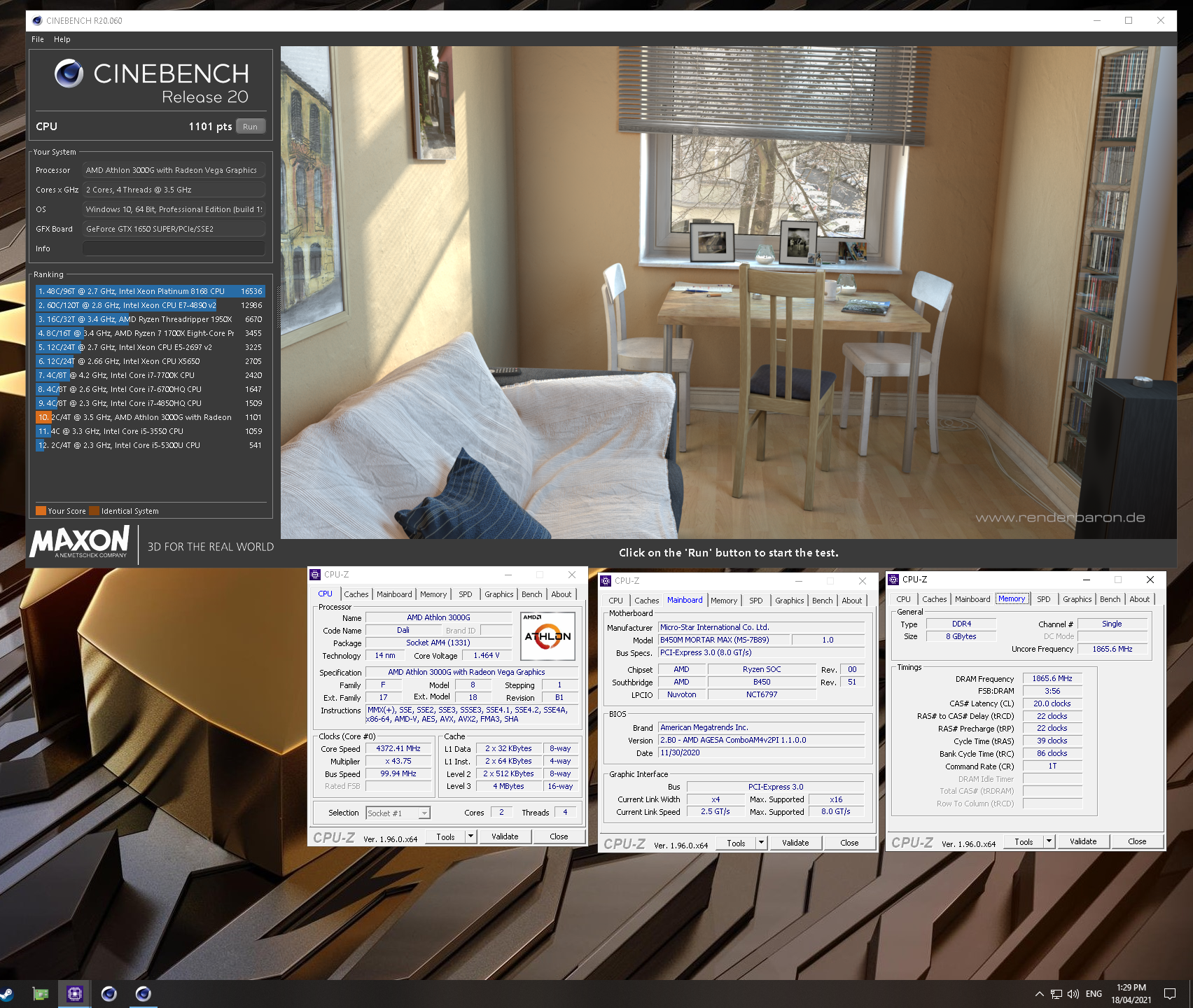The width and height of the screenshot is (1193, 1008).
Task: Open the first Cinebench taskbar icon
Action: click(109, 993)
